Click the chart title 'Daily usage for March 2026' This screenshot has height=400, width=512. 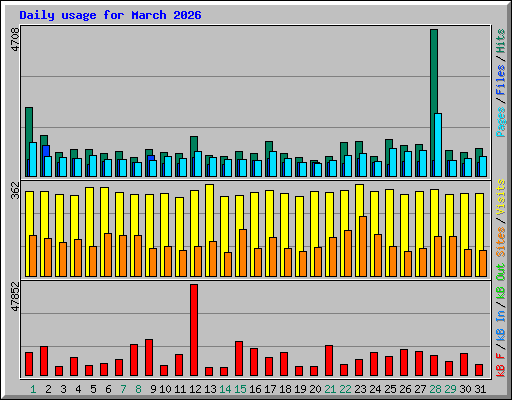click(110, 15)
